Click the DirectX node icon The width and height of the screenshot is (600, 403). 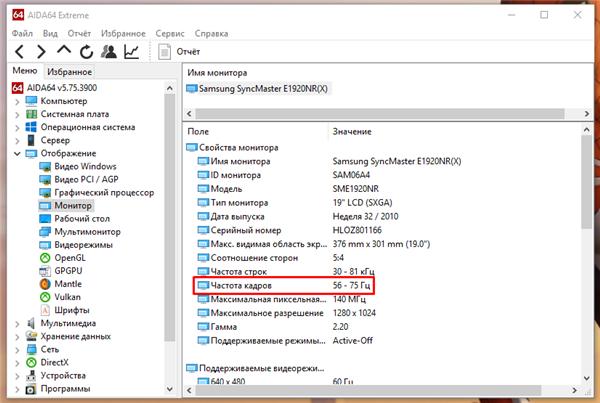click(31, 362)
